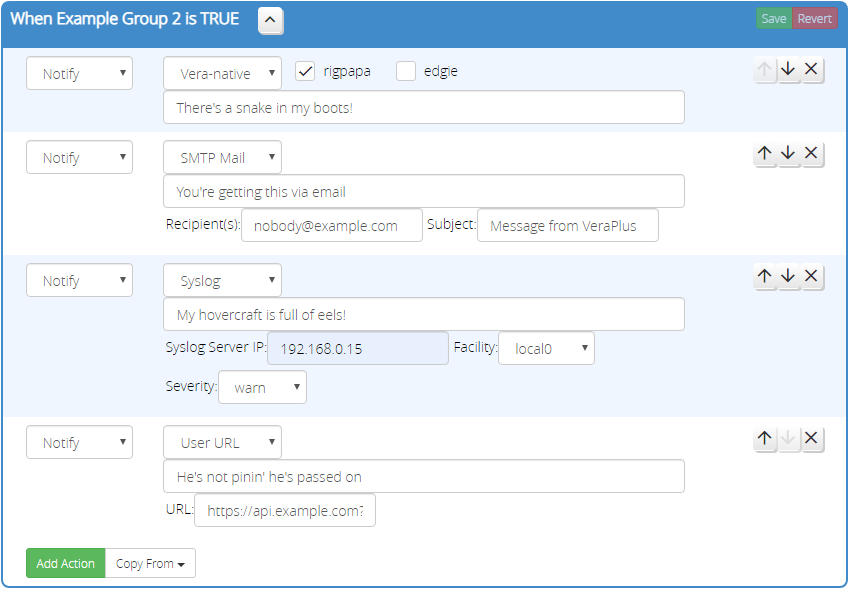Viewport: 850px width, 591px height.
Task: Open the Syslog Facility dropdown
Action: coord(546,347)
